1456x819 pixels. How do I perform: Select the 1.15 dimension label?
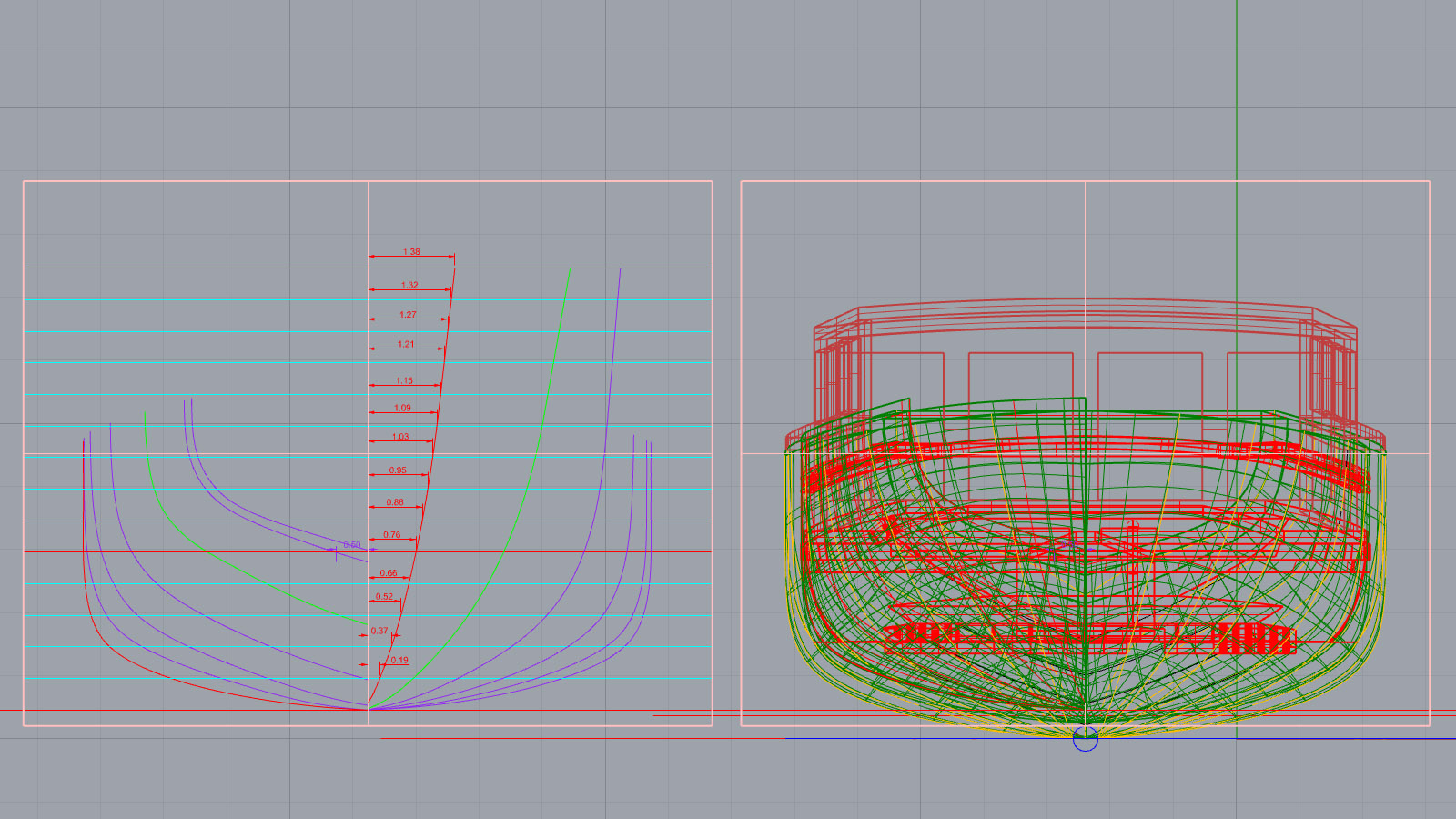tap(404, 381)
